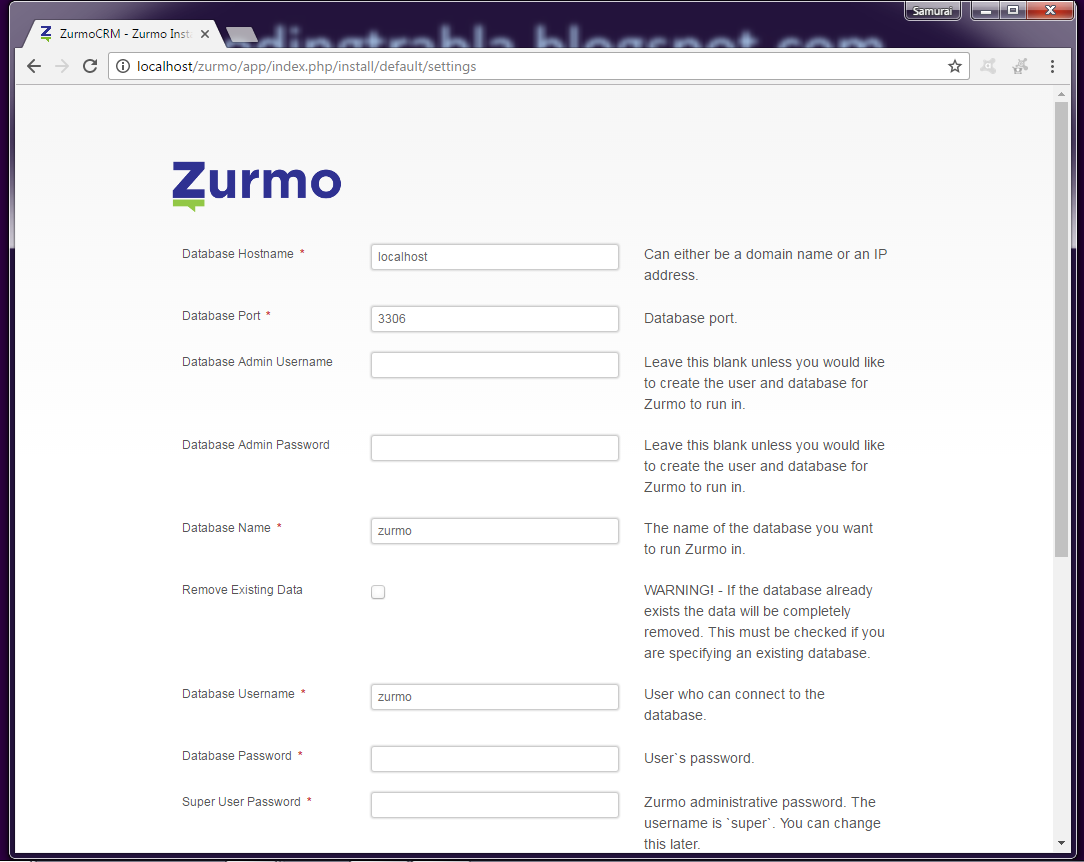
Task: Click the scrollbar down arrow
Action: pos(1061,843)
